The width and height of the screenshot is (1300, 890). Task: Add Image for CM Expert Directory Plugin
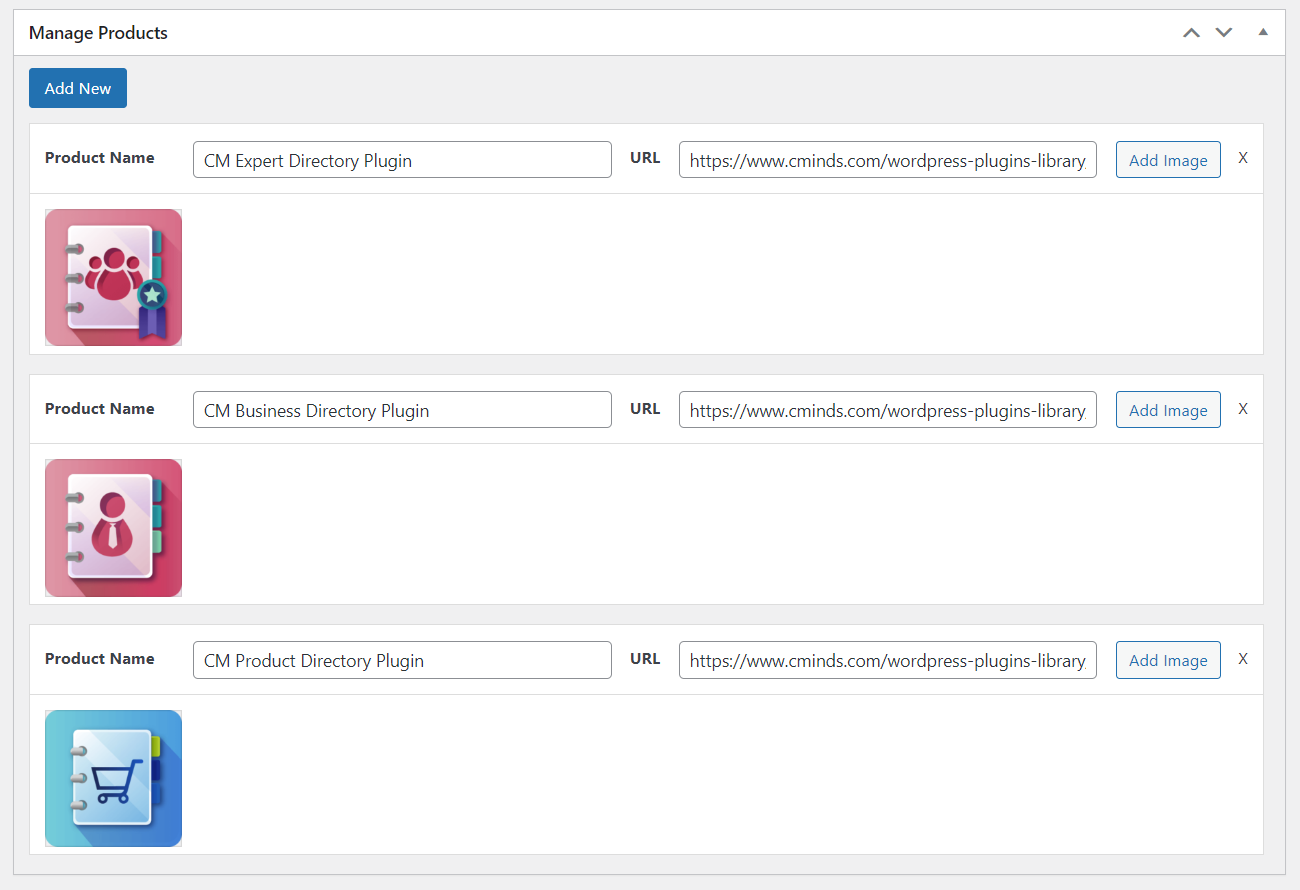[x=1168, y=160]
